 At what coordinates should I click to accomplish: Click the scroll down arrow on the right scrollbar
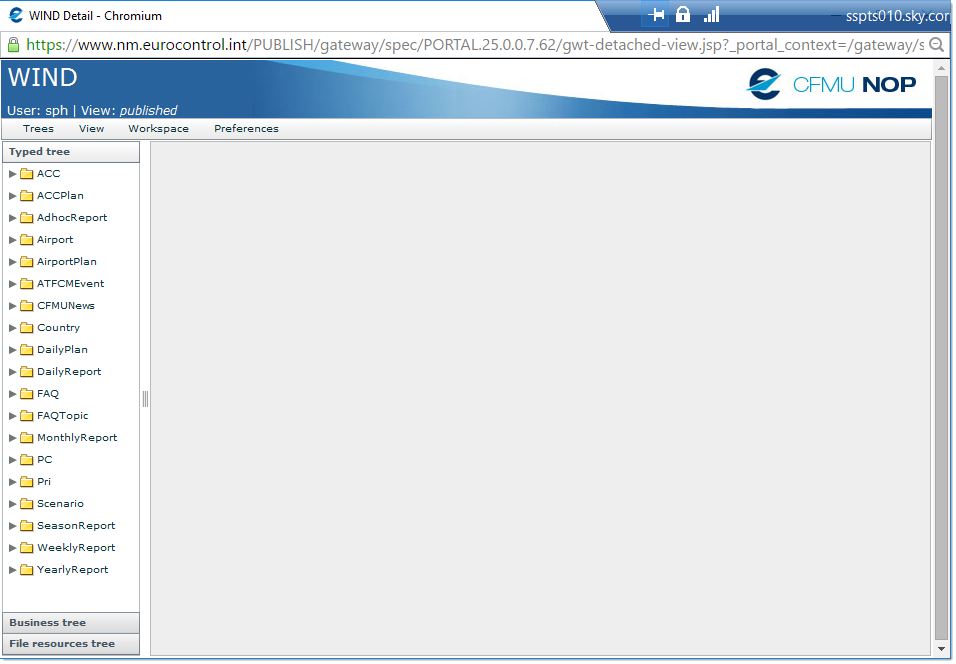tap(940, 649)
